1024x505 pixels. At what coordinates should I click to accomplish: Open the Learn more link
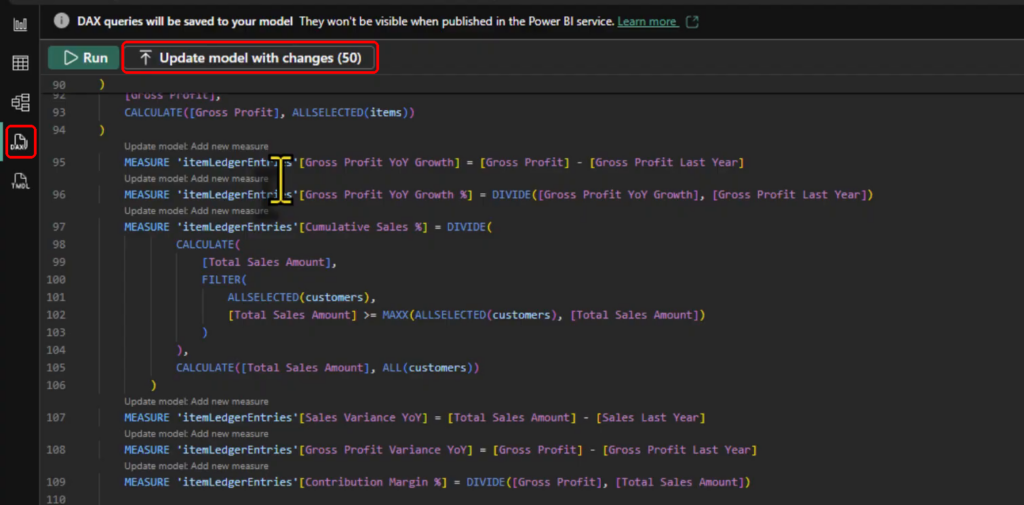647,22
